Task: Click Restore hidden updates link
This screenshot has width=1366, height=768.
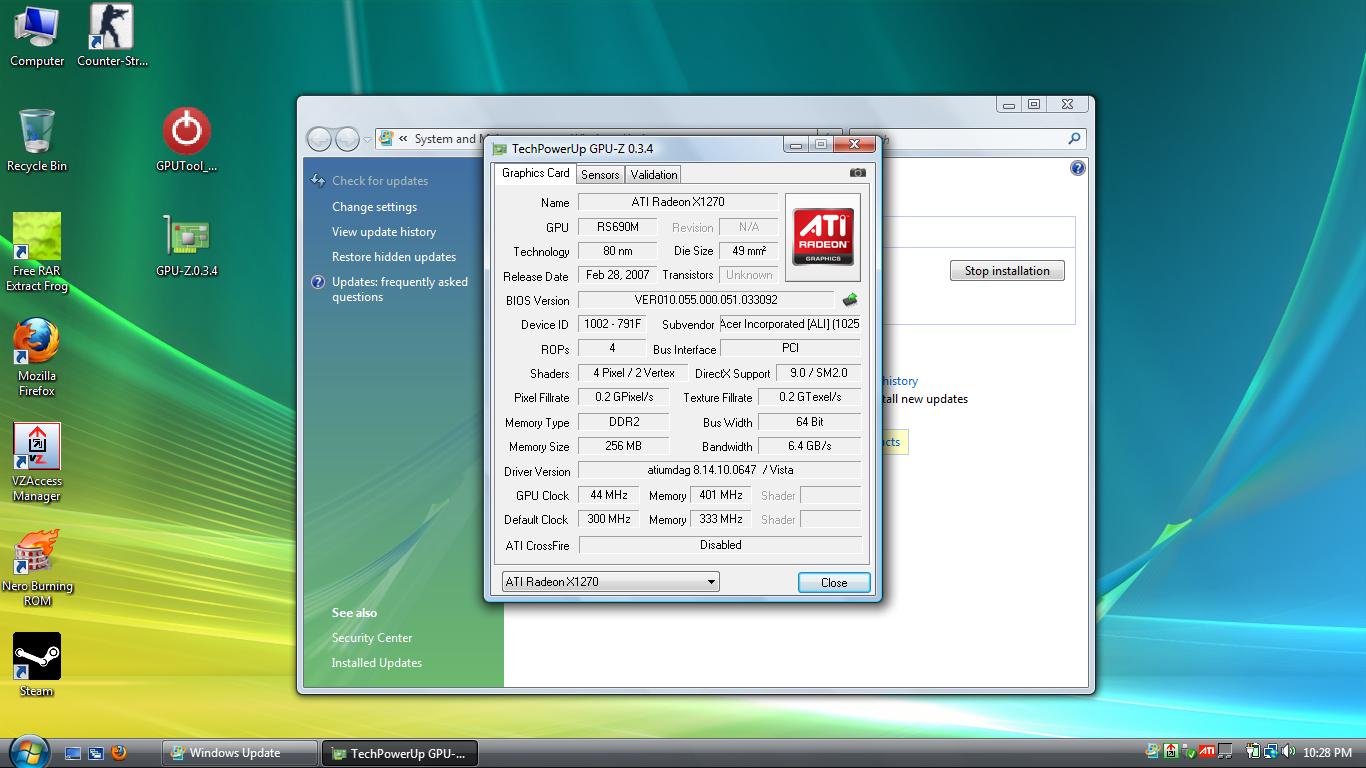Action: 394,257
